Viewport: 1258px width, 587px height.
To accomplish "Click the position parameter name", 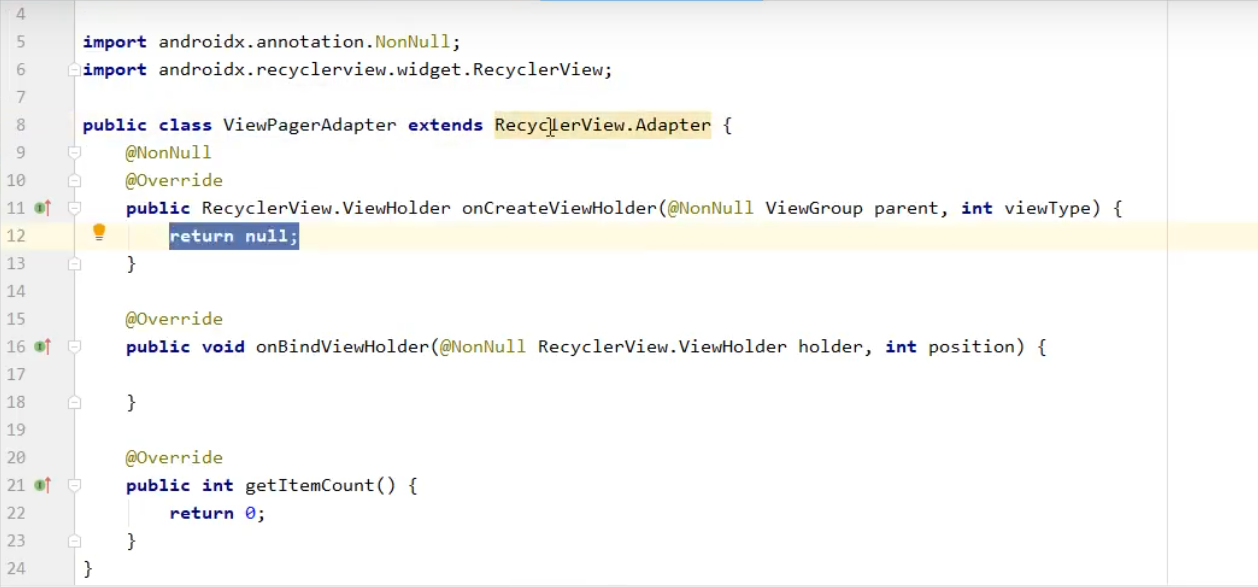I will [x=972, y=347].
